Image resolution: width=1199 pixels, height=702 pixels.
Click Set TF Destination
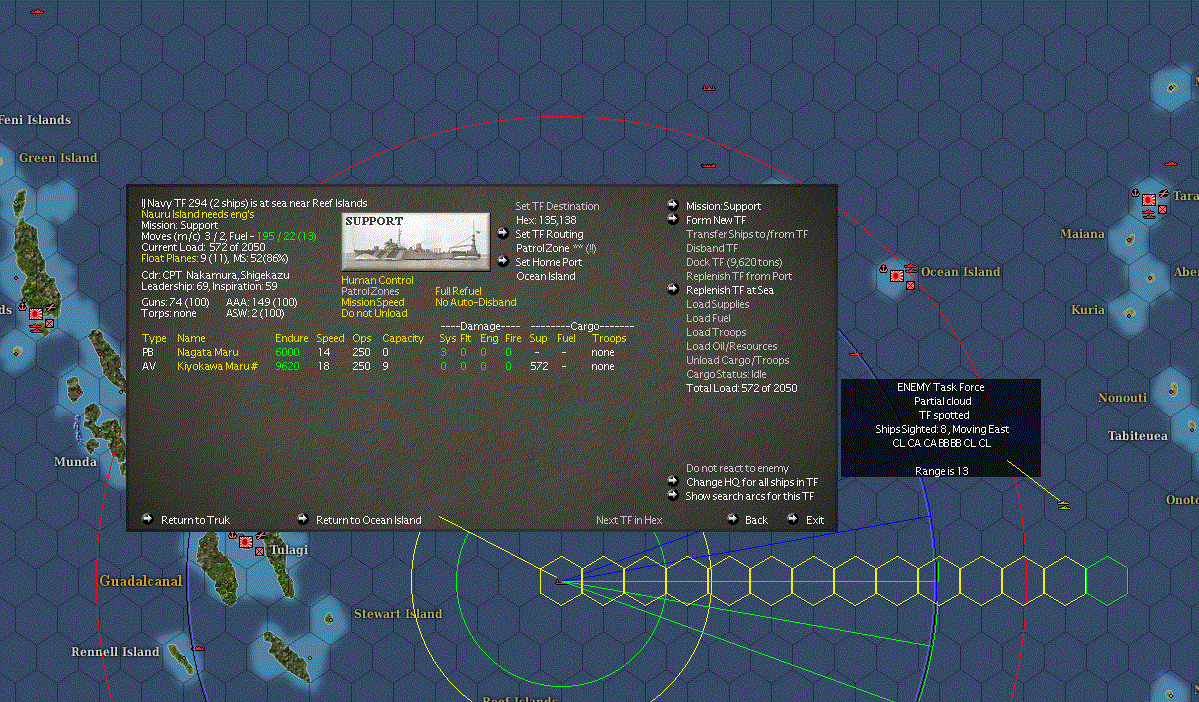557,206
